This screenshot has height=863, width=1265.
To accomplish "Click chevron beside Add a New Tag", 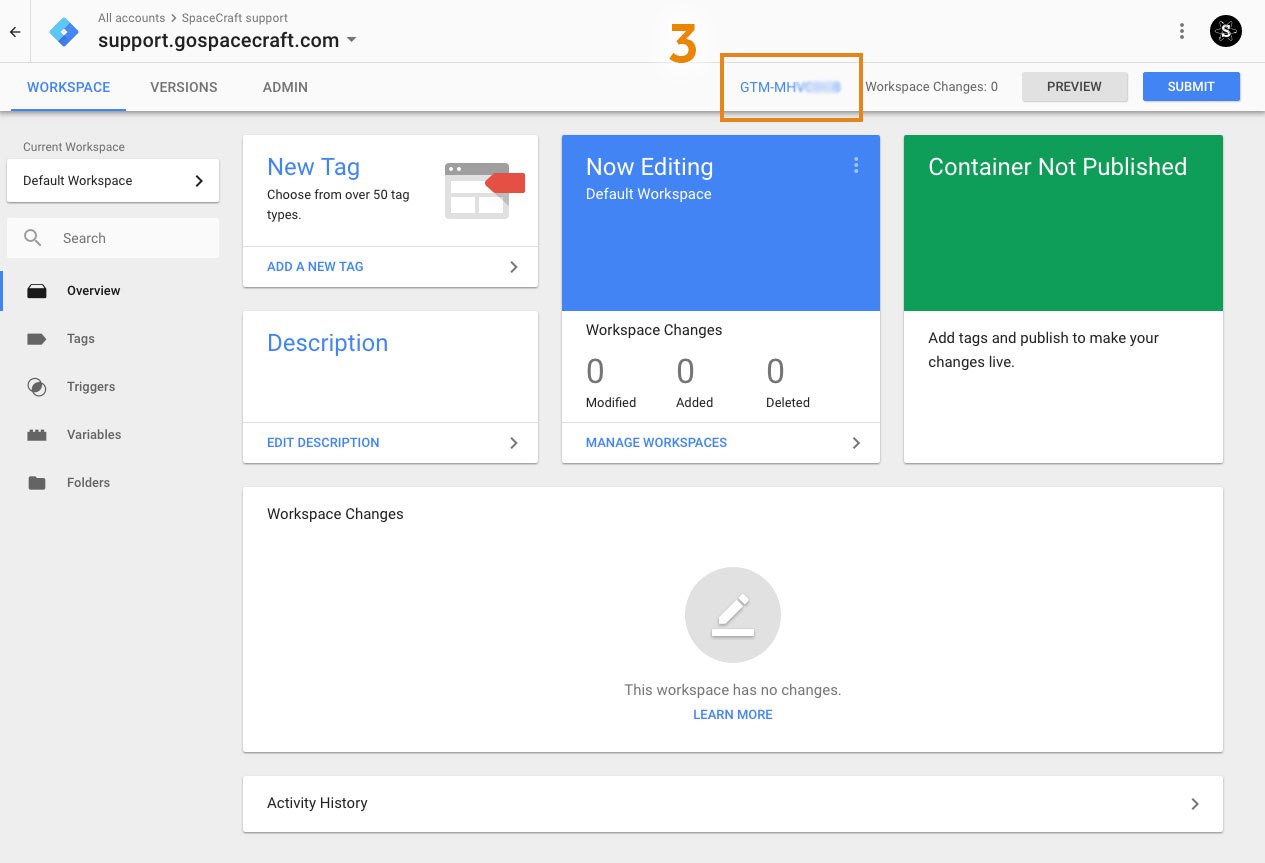I will coord(514,267).
